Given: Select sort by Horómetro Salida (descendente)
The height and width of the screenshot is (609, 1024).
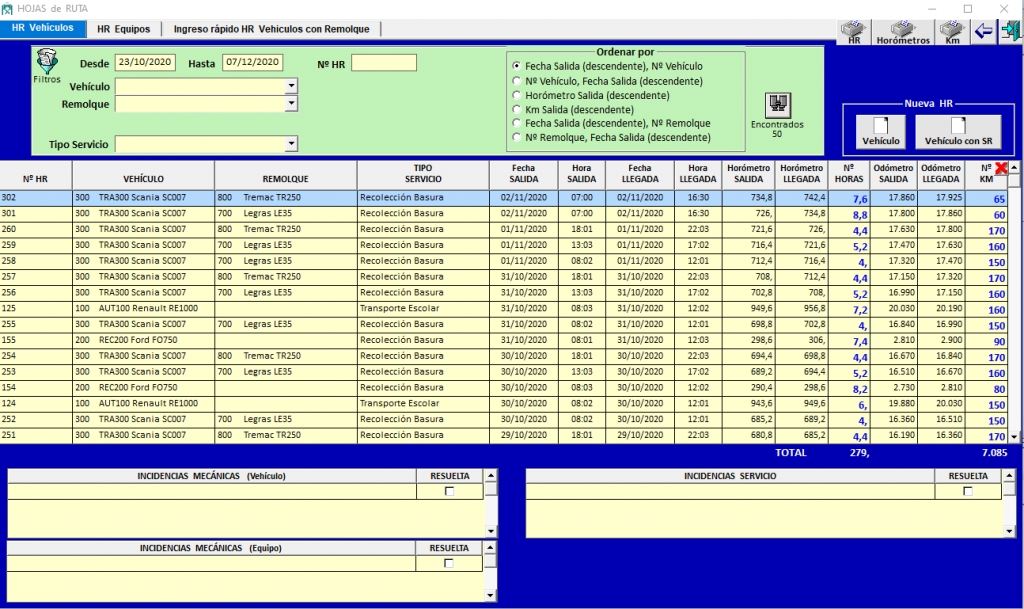Looking at the screenshot, I should pos(517,95).
